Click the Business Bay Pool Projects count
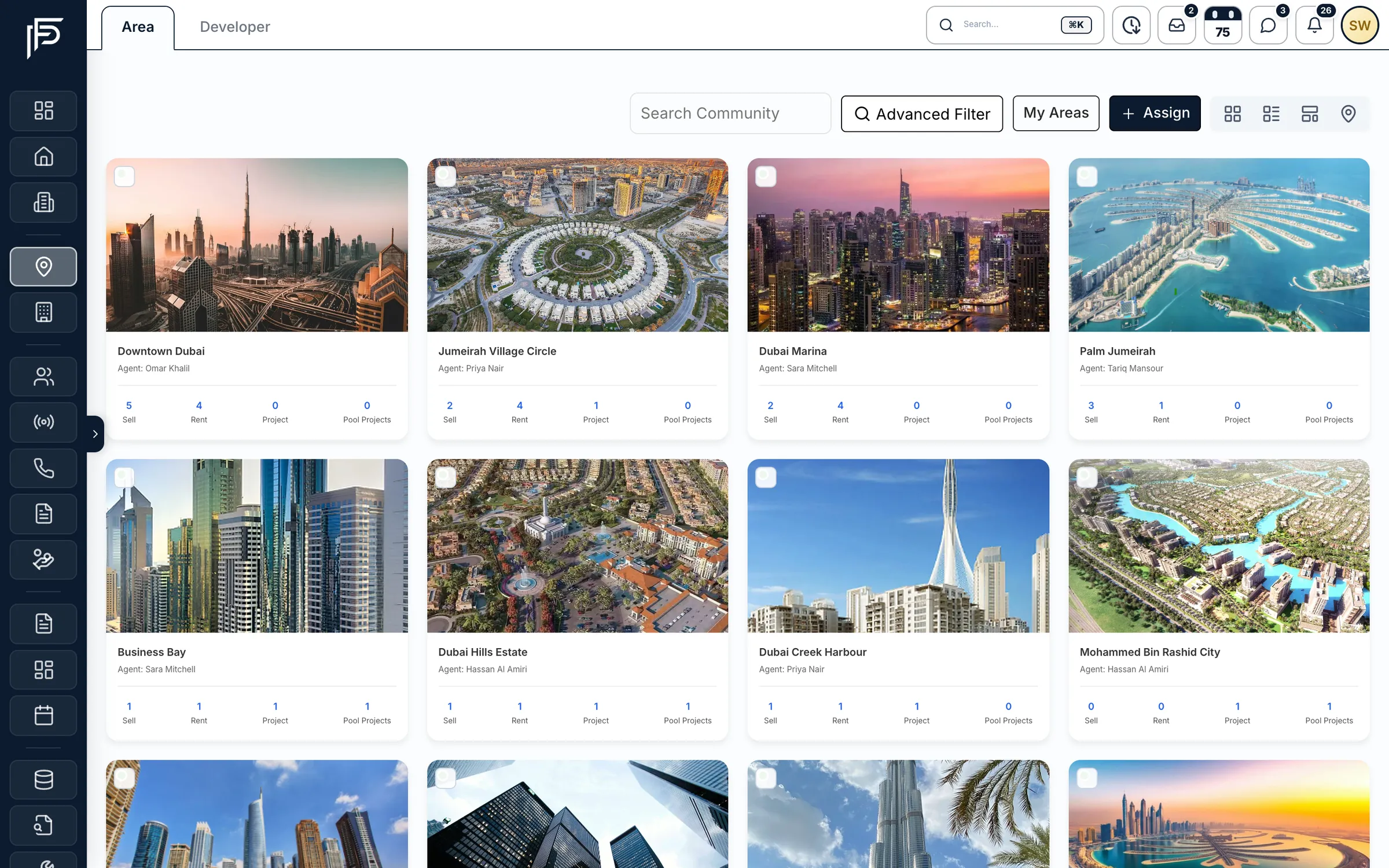The image size is (1389, 868). [x=367, y=707]
